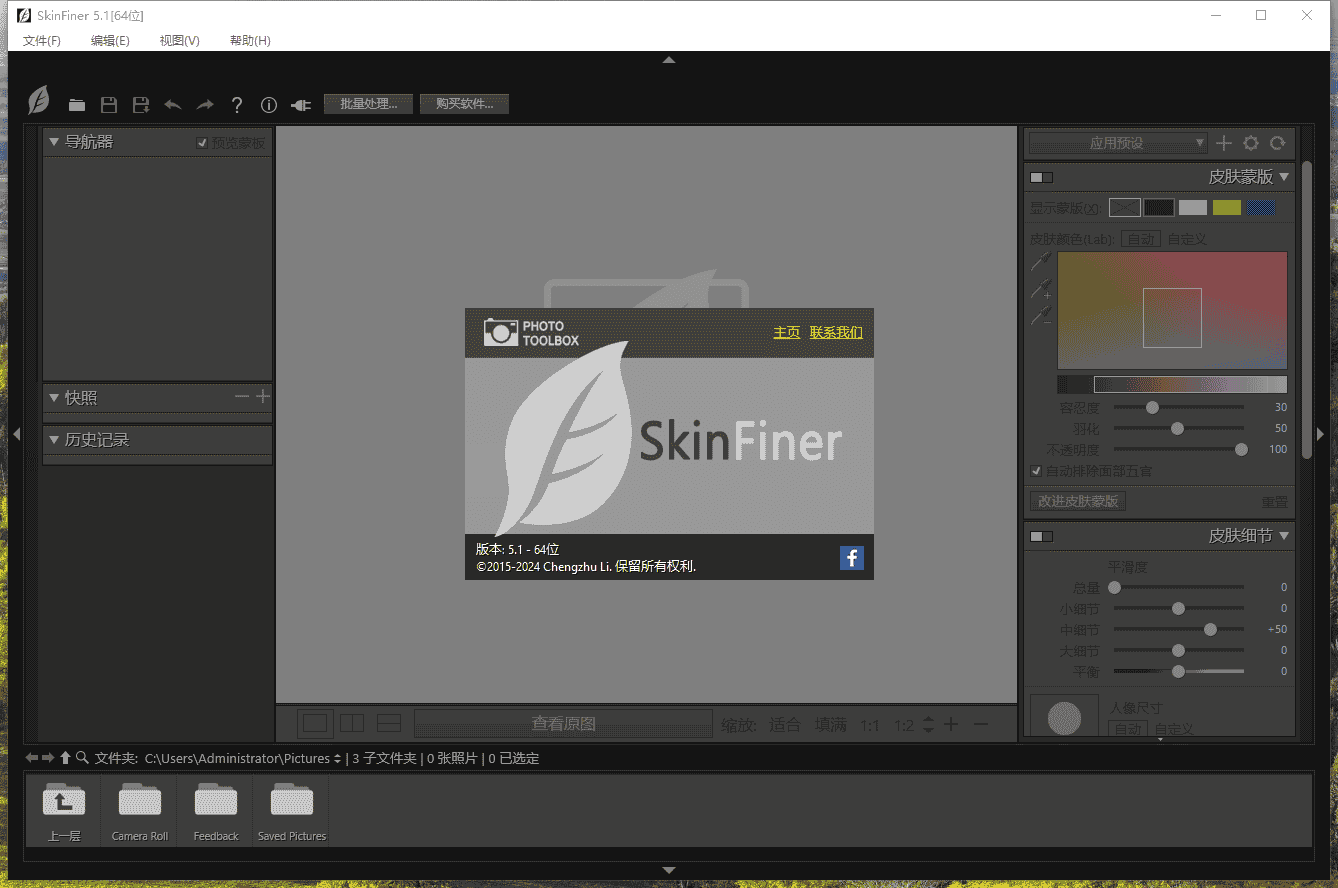Click the info icon in the toolbar
The height and width of the screenshot is (888, 1338).
(x=268, y=104)
